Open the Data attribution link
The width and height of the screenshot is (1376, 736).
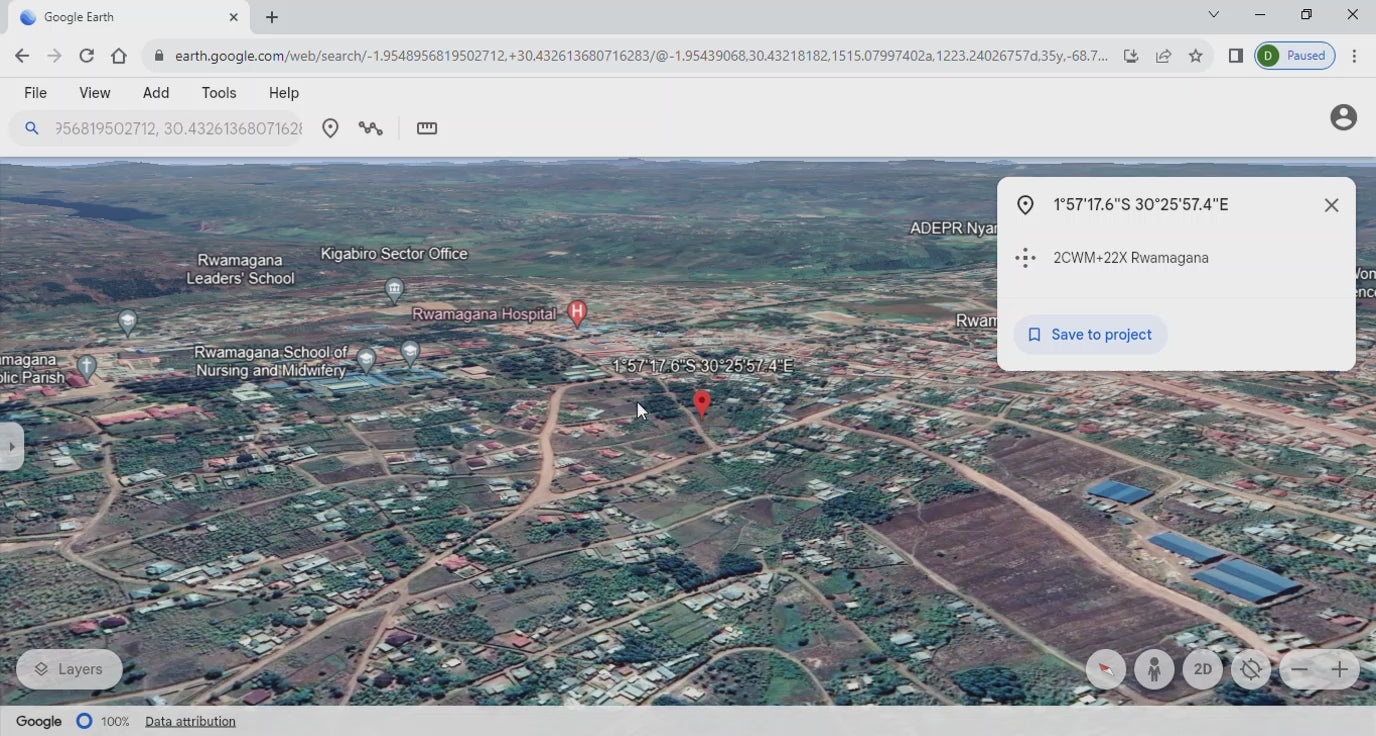[x=190, y=721]
